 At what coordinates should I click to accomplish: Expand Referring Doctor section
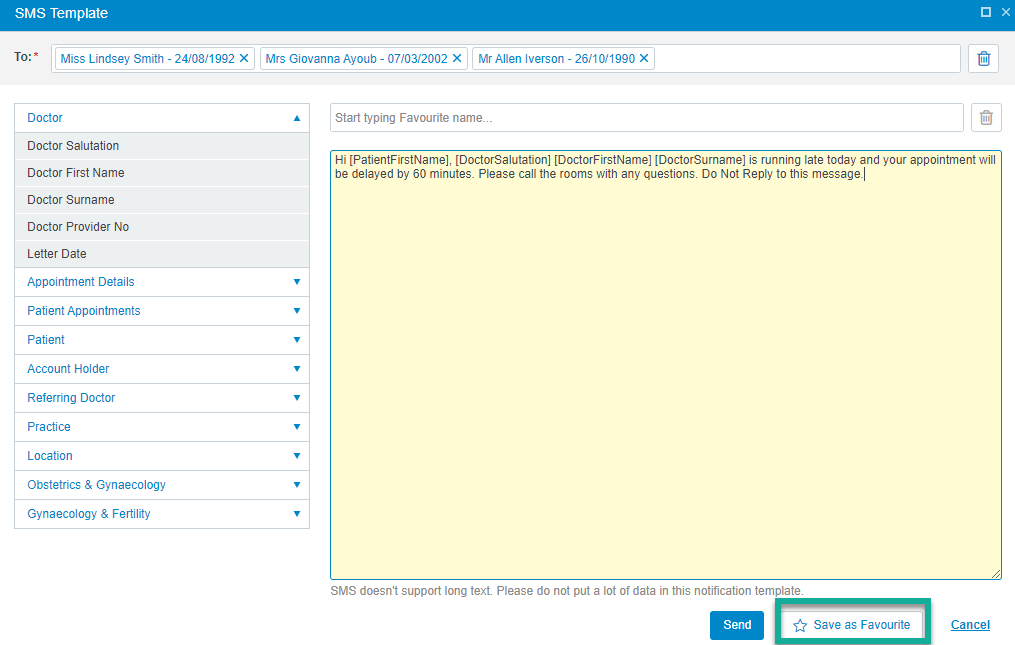(162, 398)
